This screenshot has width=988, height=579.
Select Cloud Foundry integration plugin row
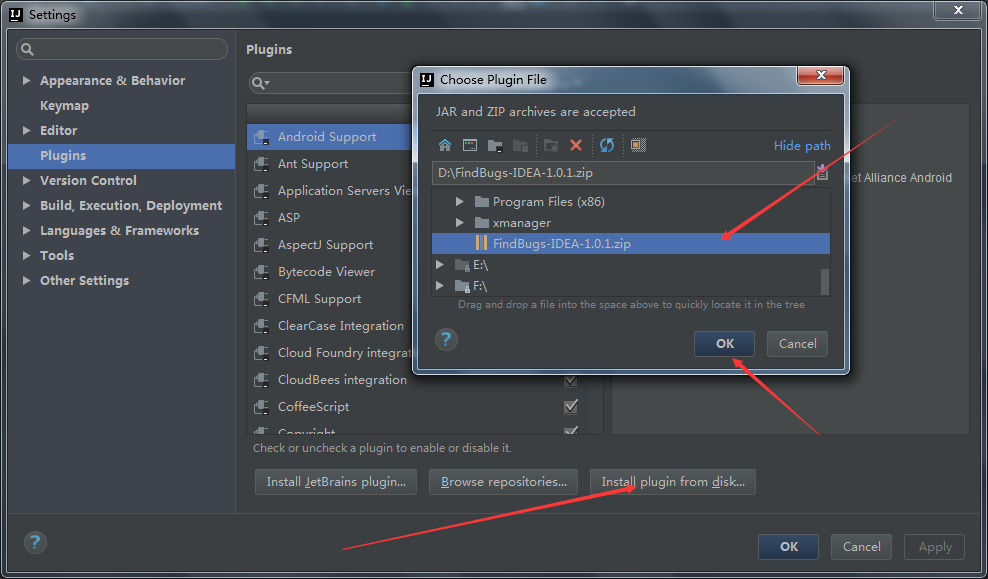click(x=329, y=353)
